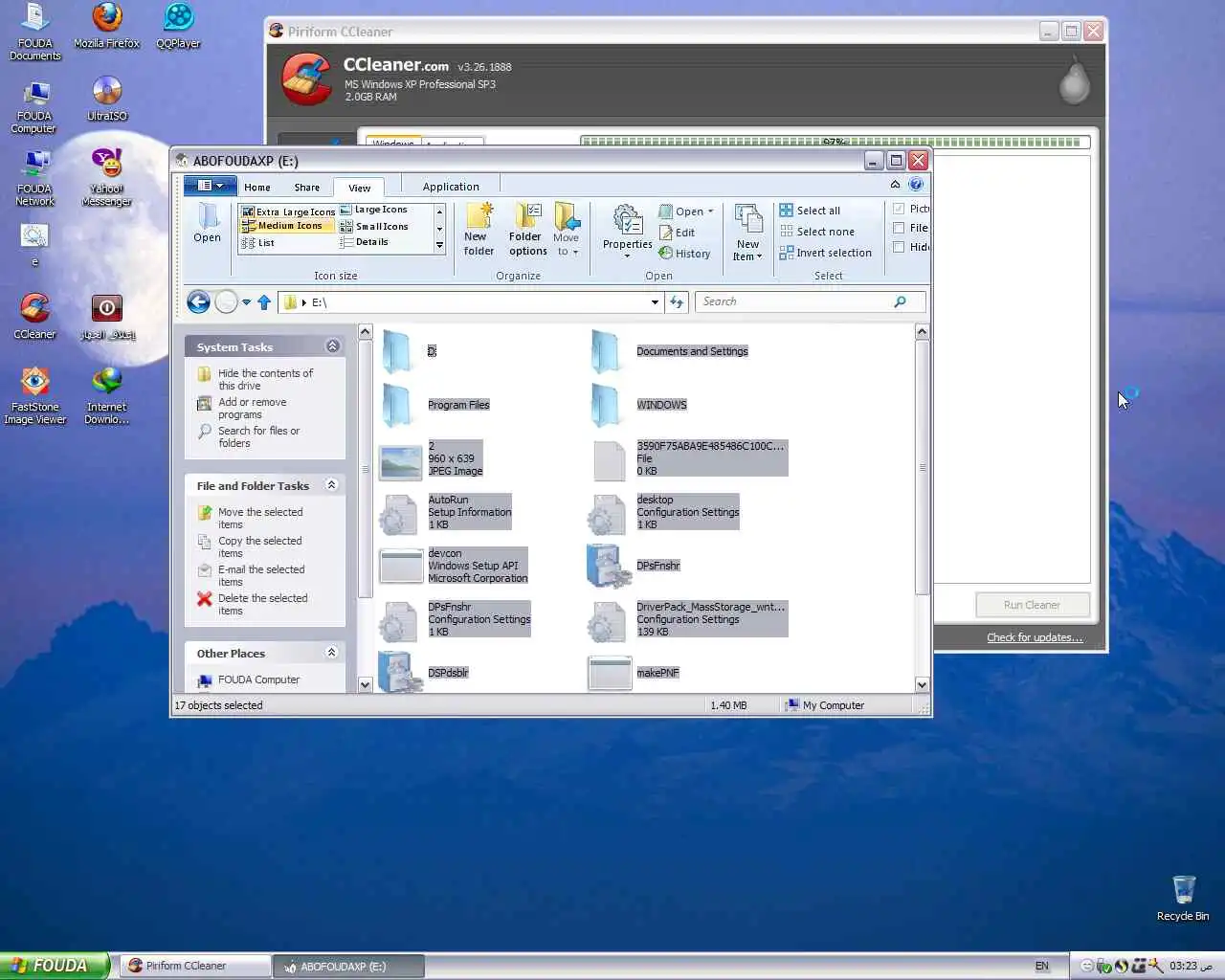The height and width of the screenshot is (980, 1225).
Task: Select the Program Files folder
Action: point(435,405)
